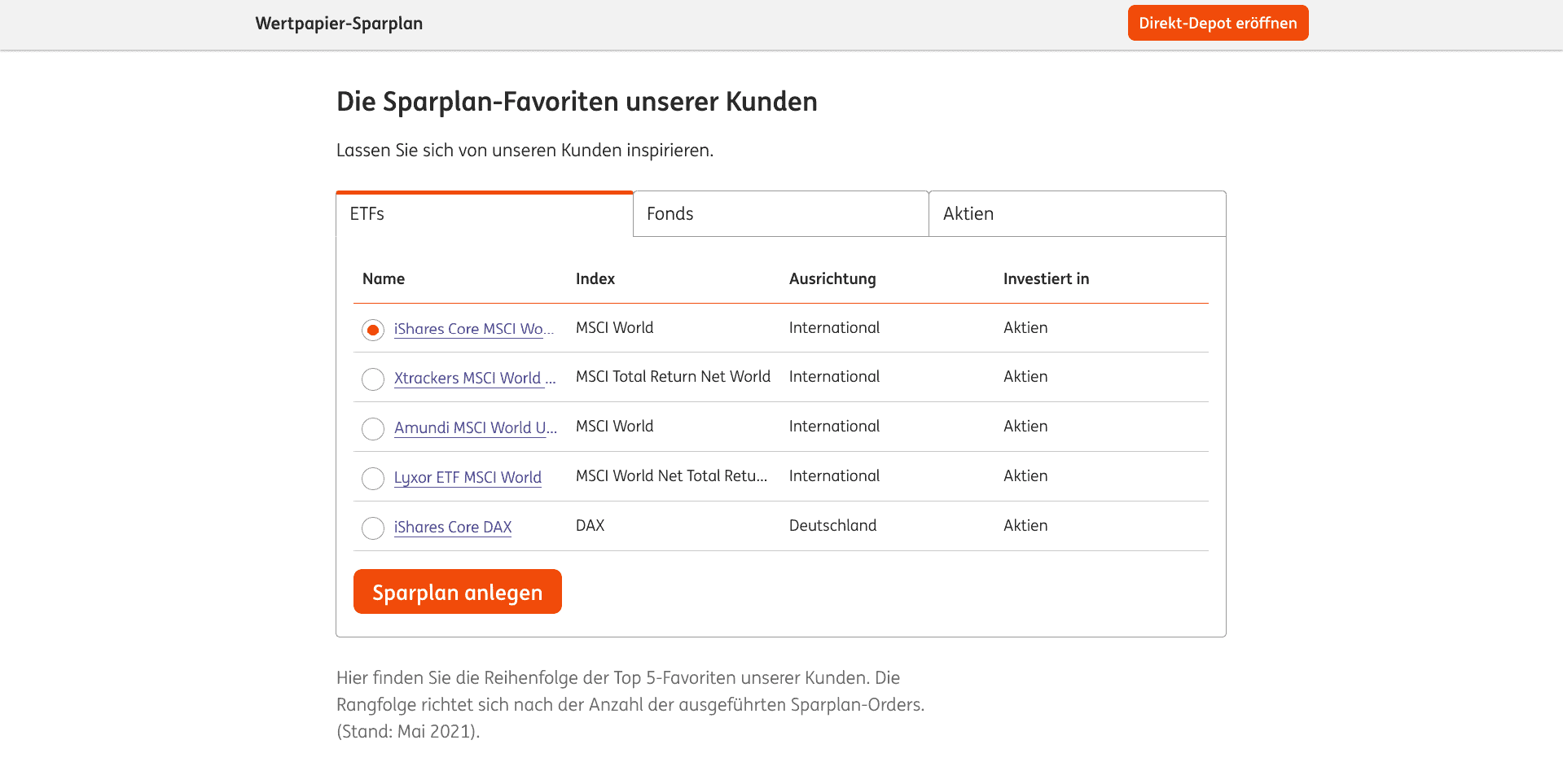Click the Index column header
Screen dimensions: 1563x784
tap(595, 279)
